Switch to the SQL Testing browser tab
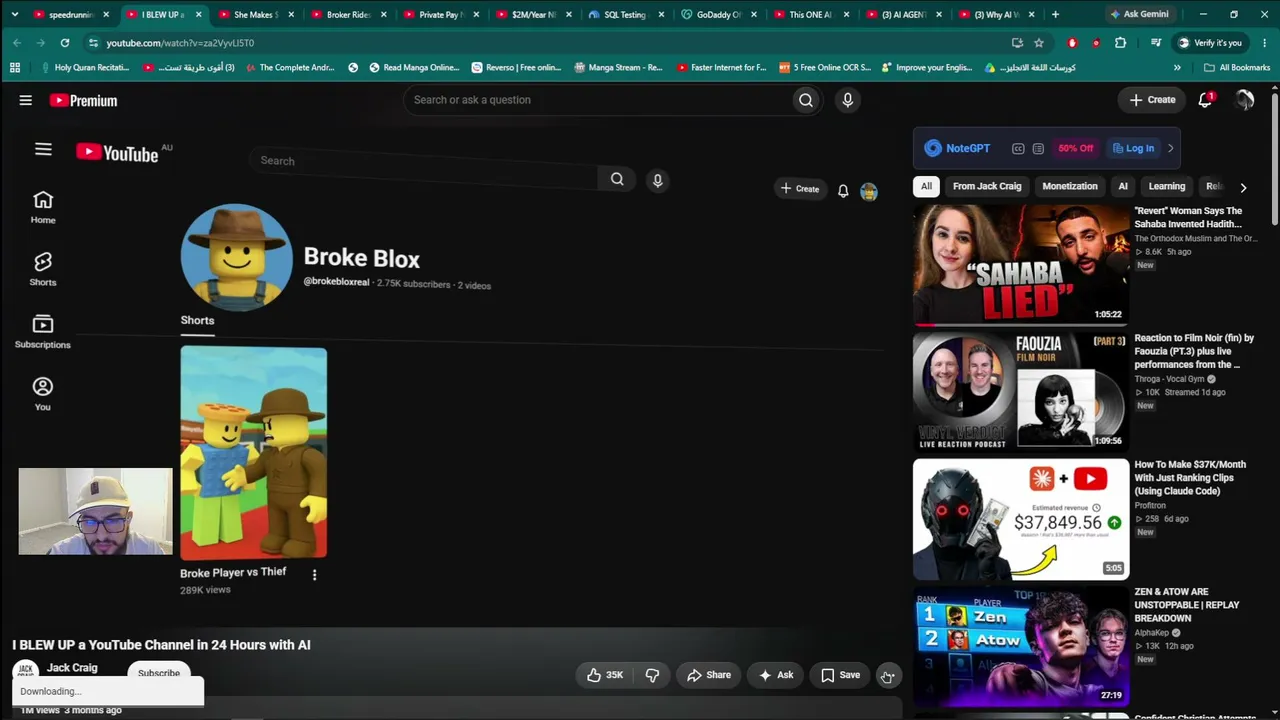 click(x=625, y=15)
